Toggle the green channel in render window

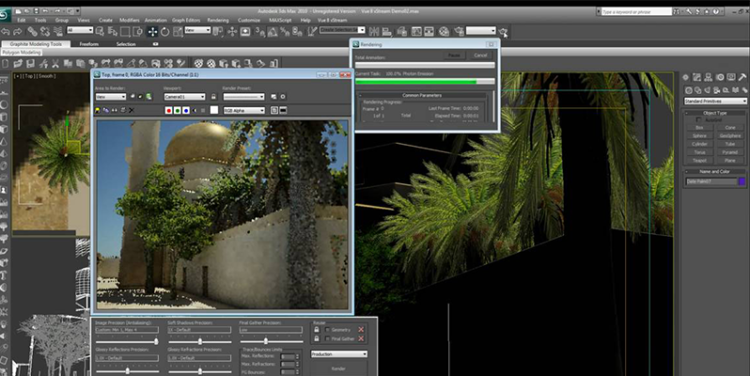pyautogui.click(x=177, y=111)
